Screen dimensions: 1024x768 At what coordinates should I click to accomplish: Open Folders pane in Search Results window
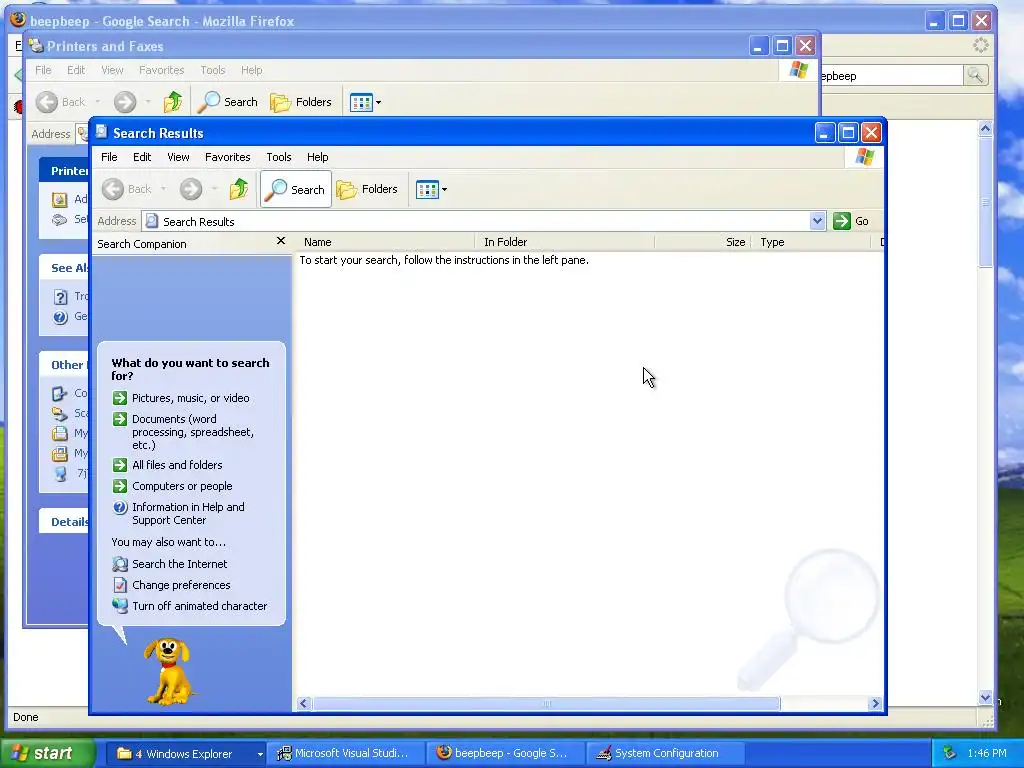click(x=367, y=189)
